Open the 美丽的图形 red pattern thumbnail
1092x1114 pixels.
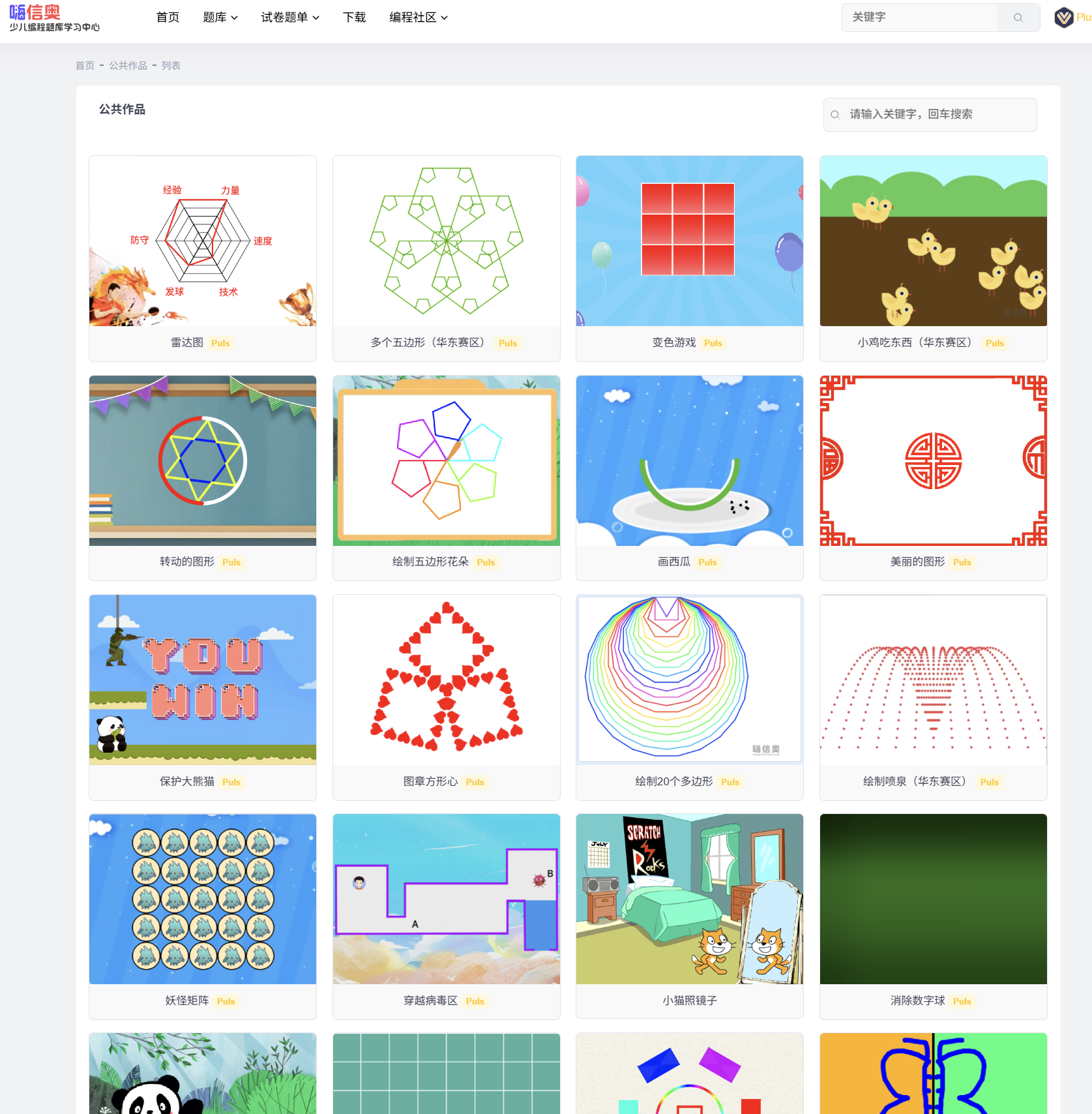coord(934,460)
